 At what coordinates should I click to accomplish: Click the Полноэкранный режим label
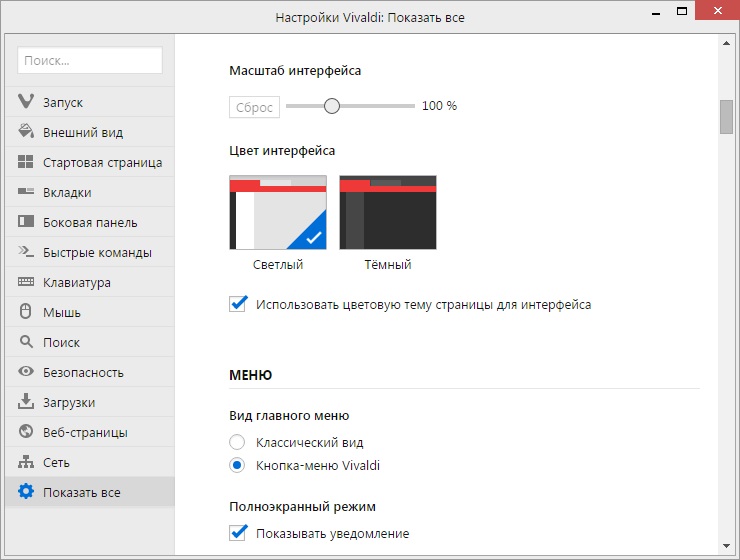[303, 507]
